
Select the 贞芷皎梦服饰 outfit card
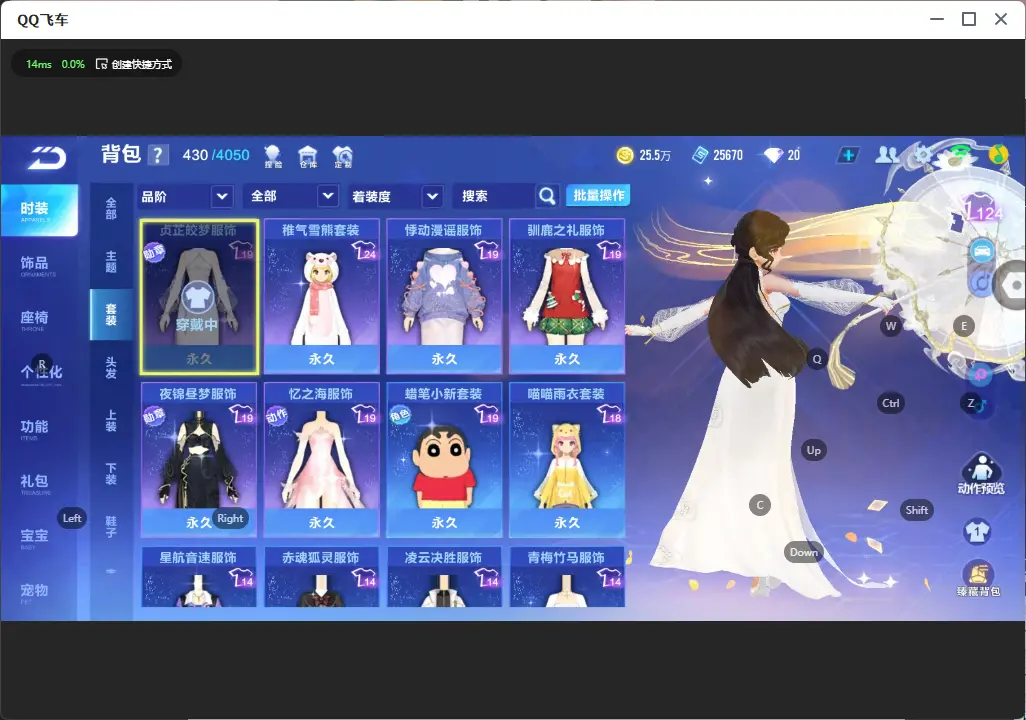click(x=199, y=296)
